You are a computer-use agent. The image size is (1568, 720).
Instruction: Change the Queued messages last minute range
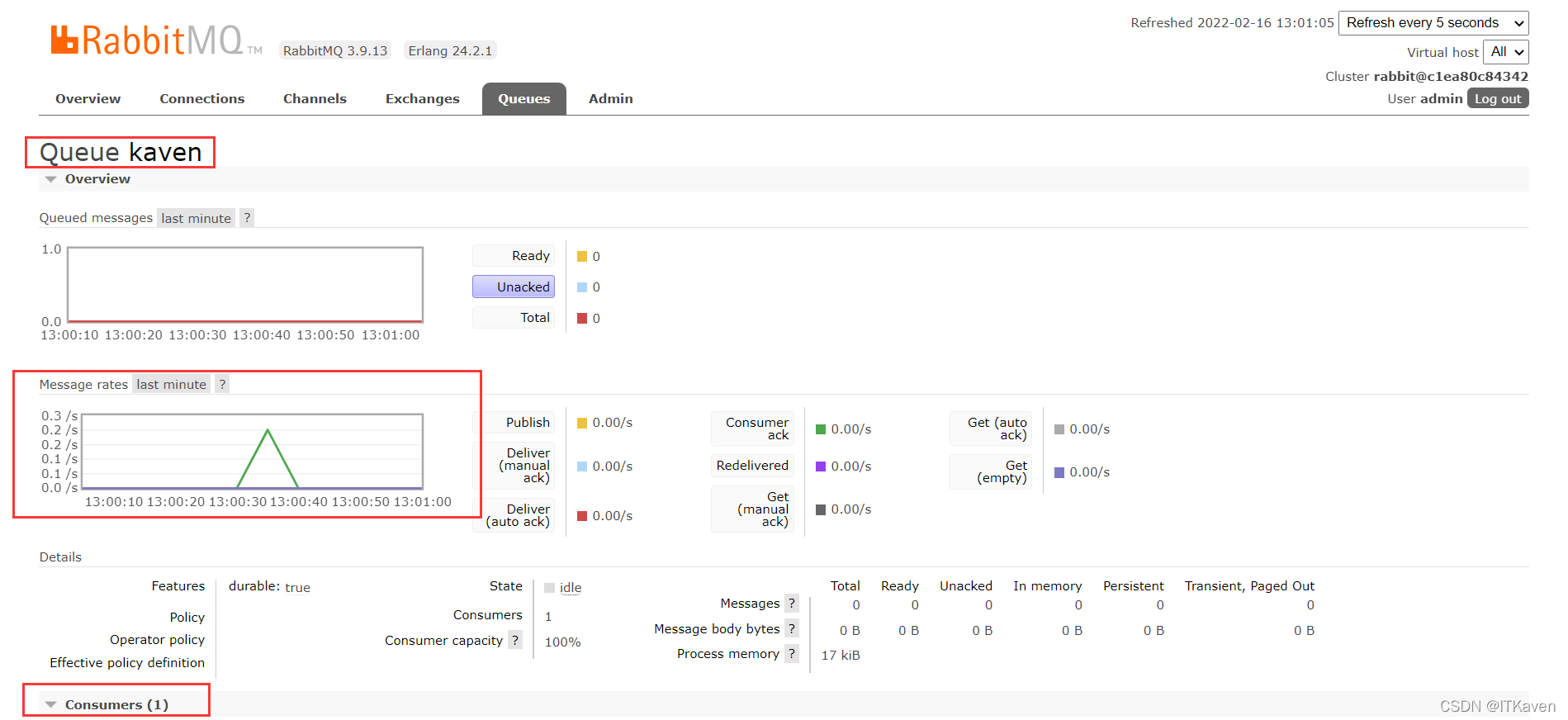pos(196,218)
